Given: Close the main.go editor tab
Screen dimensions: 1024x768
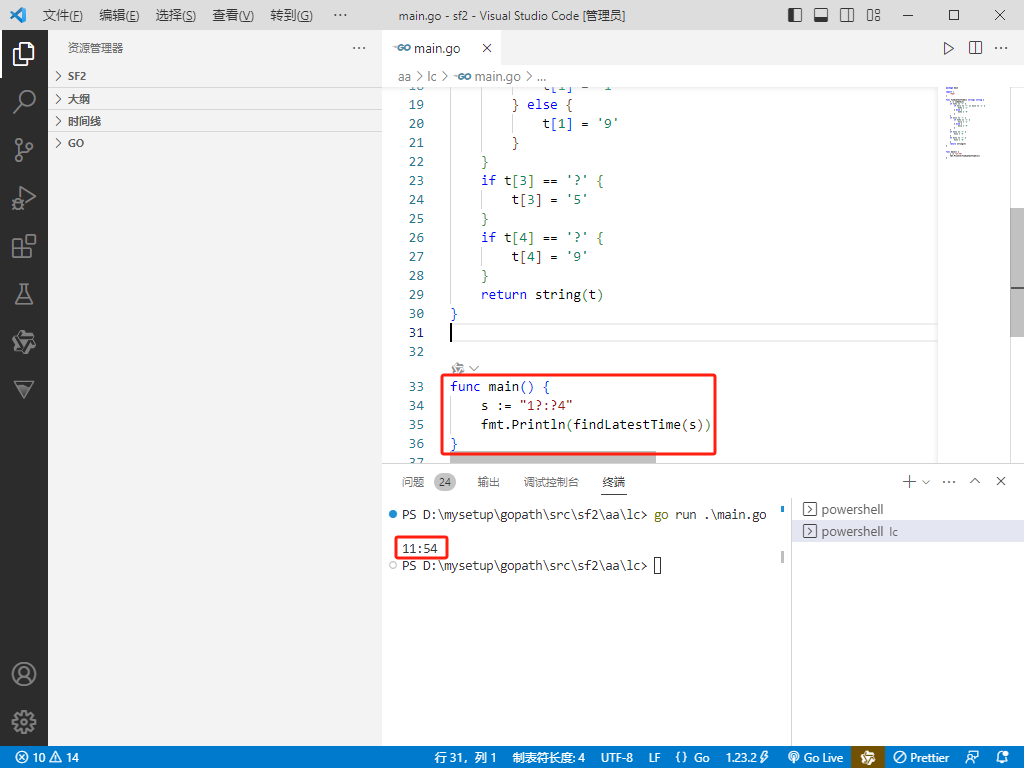Looking at the screenshot, I should pyautogui.click(x=487, y=48).
